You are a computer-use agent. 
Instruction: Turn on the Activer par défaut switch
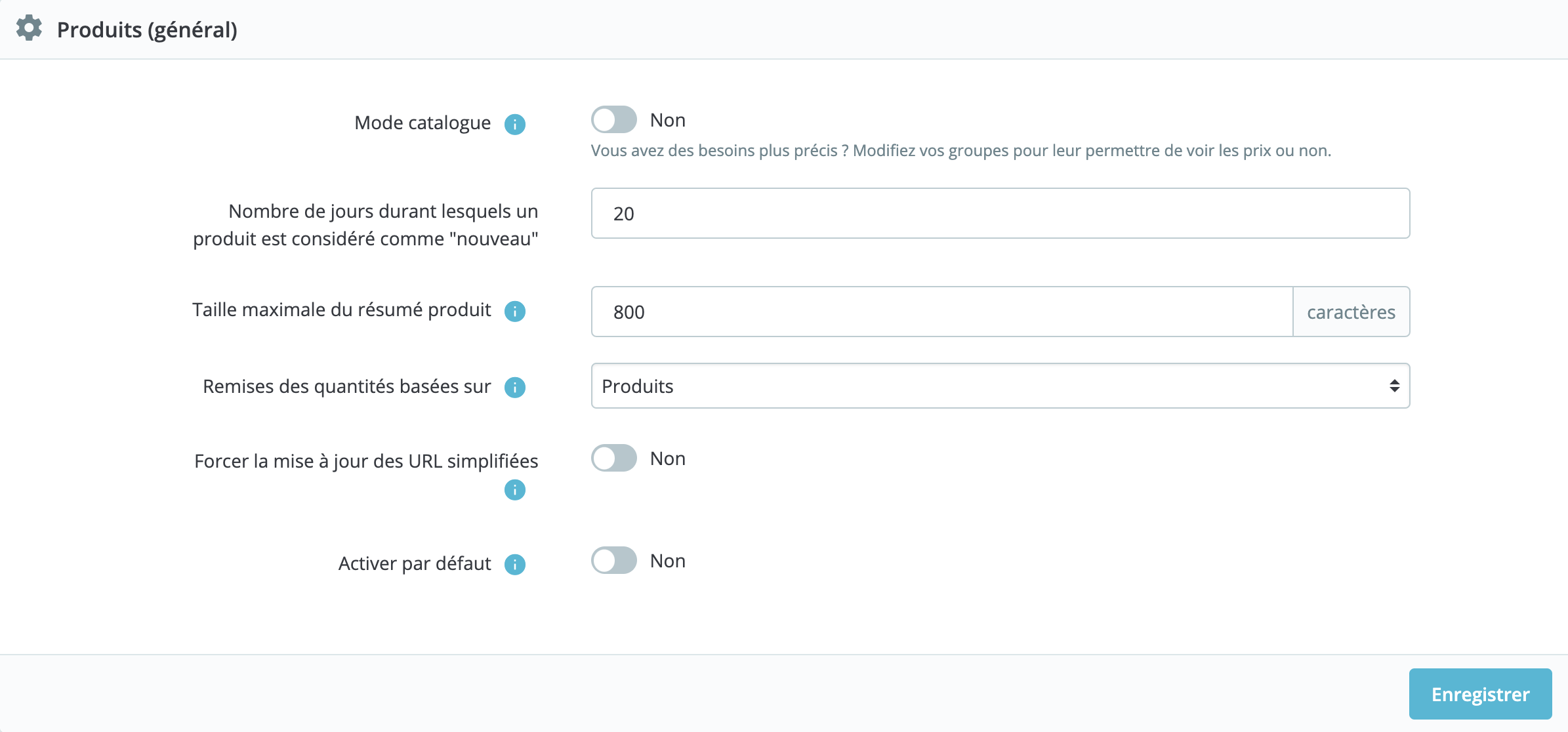click(614, 561)
